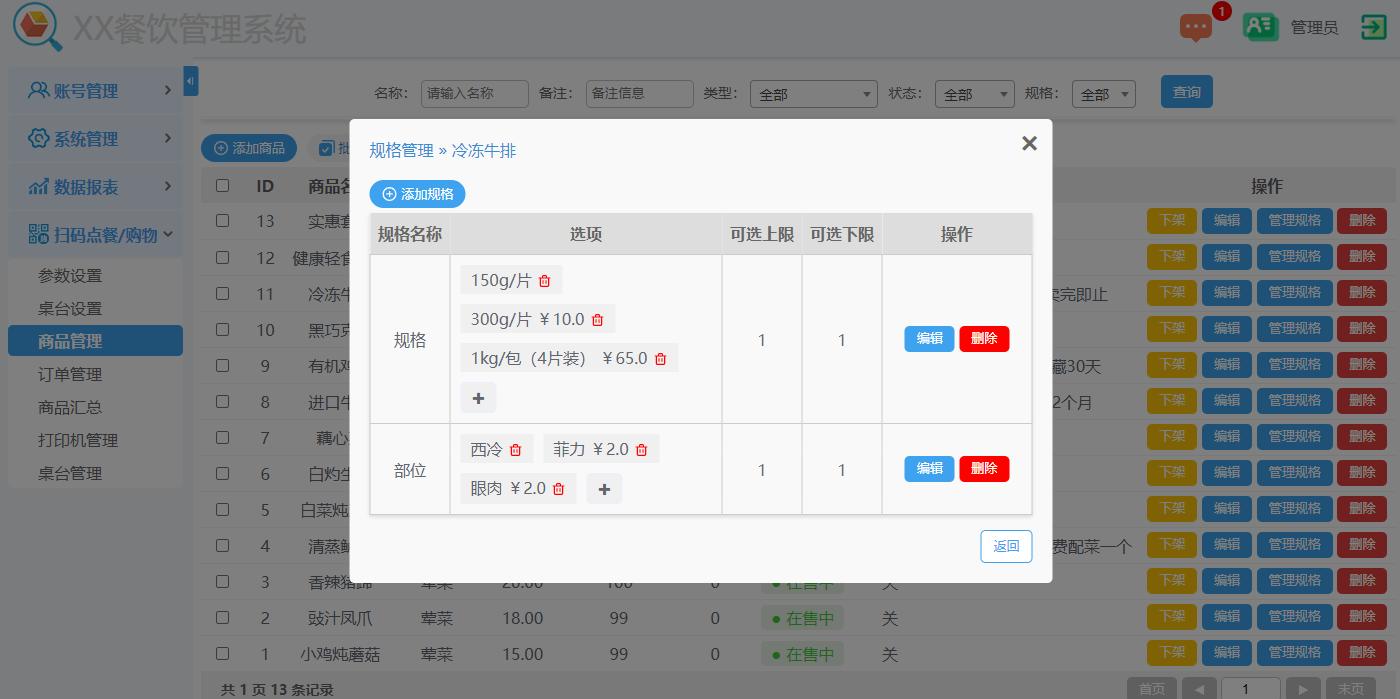The width and height of the screenshot is (1400, 699).
Task: Check the checkbox for row ID 1
Action: (x=221, y=653)
